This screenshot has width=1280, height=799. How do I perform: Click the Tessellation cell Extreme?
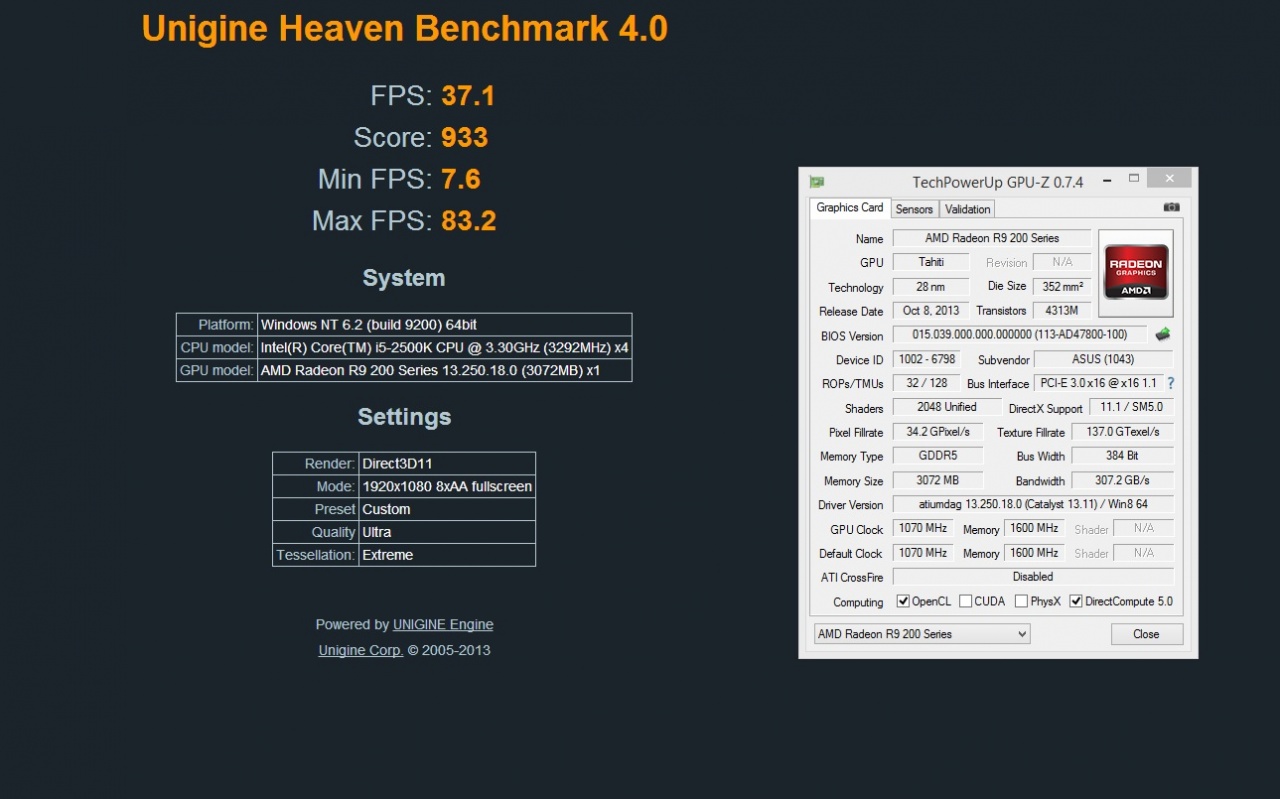point(447,555)
